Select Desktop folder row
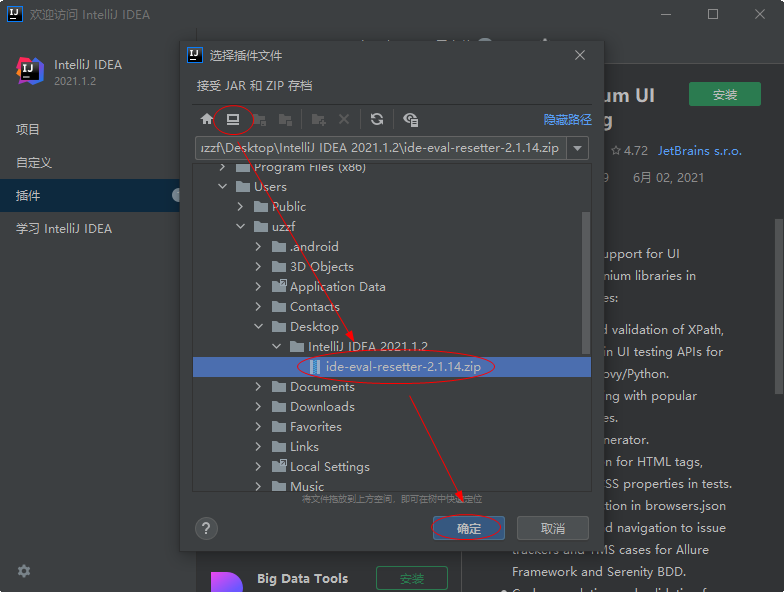The image size is (784, 592). tap(392, 326)
